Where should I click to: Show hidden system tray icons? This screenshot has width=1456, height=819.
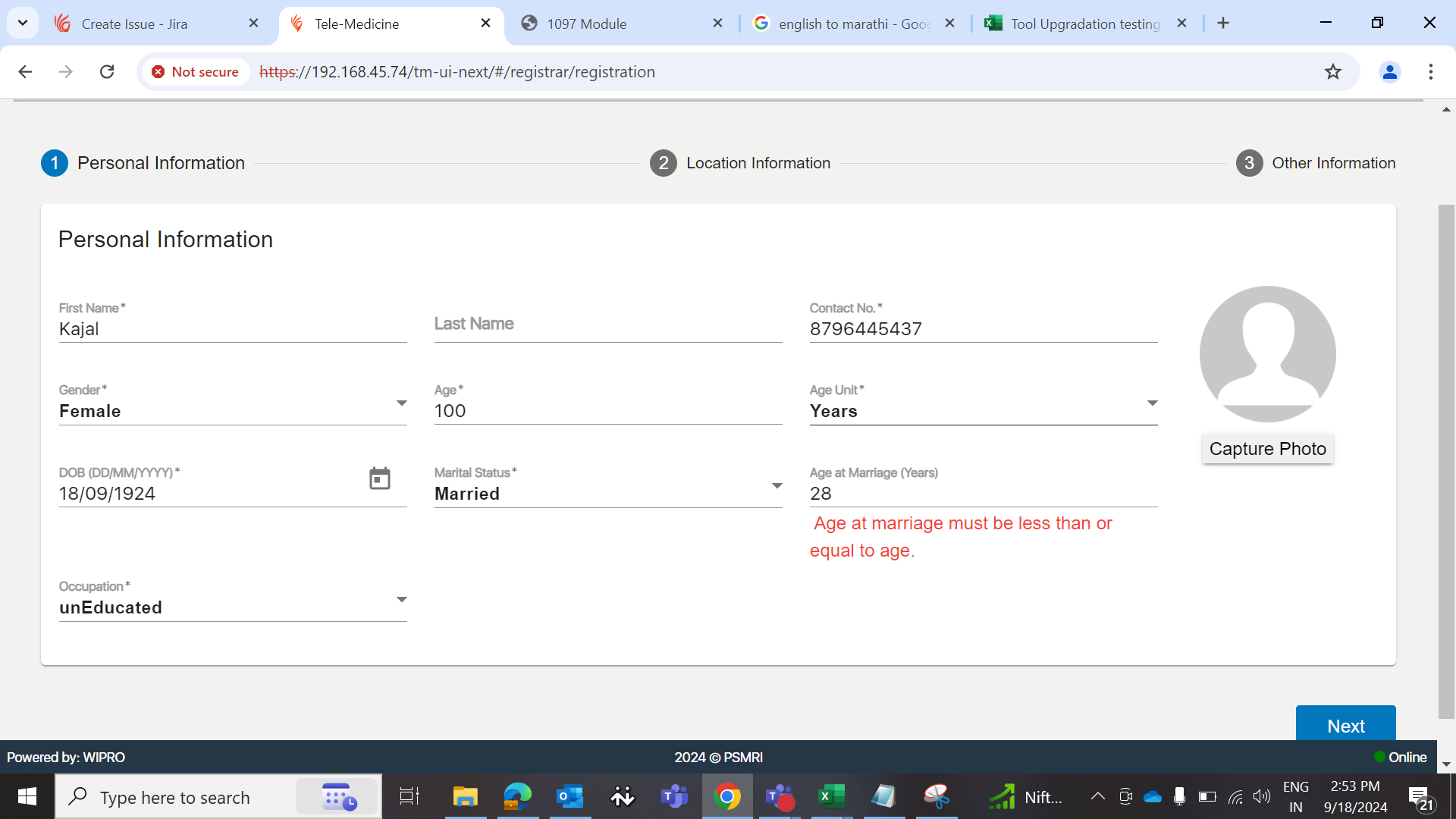click(x=1097, y=796)
